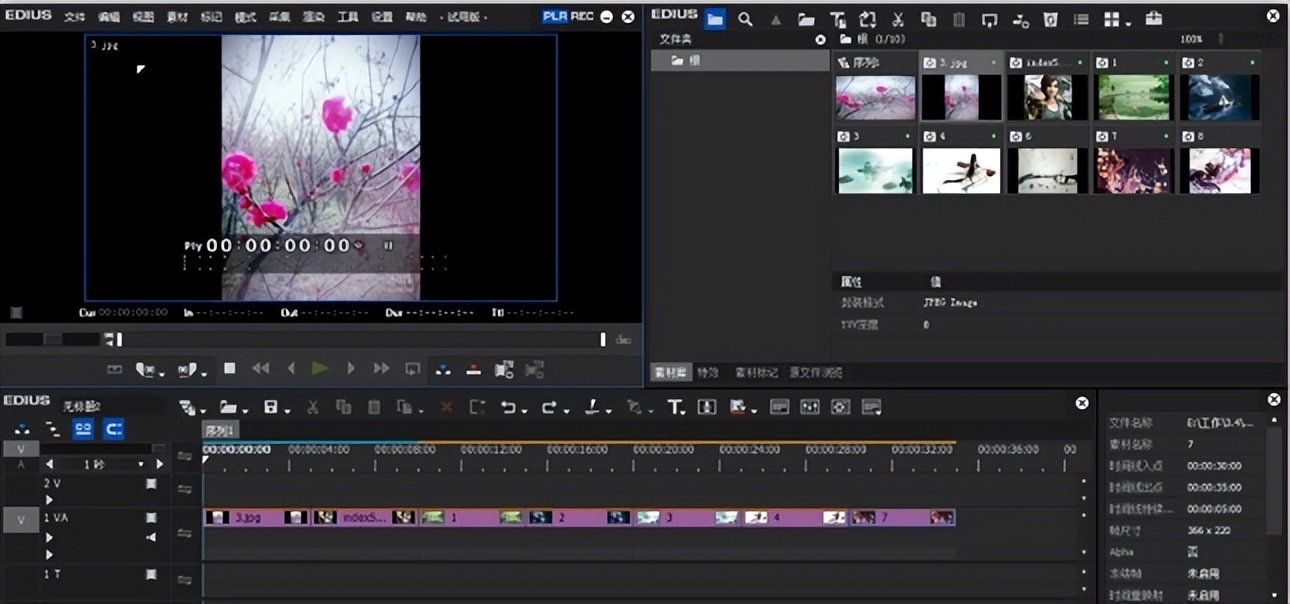The image size is (1290, 604).
Task: Click the PLR button in the preview title bar
Action: click(x=555, y=17)
